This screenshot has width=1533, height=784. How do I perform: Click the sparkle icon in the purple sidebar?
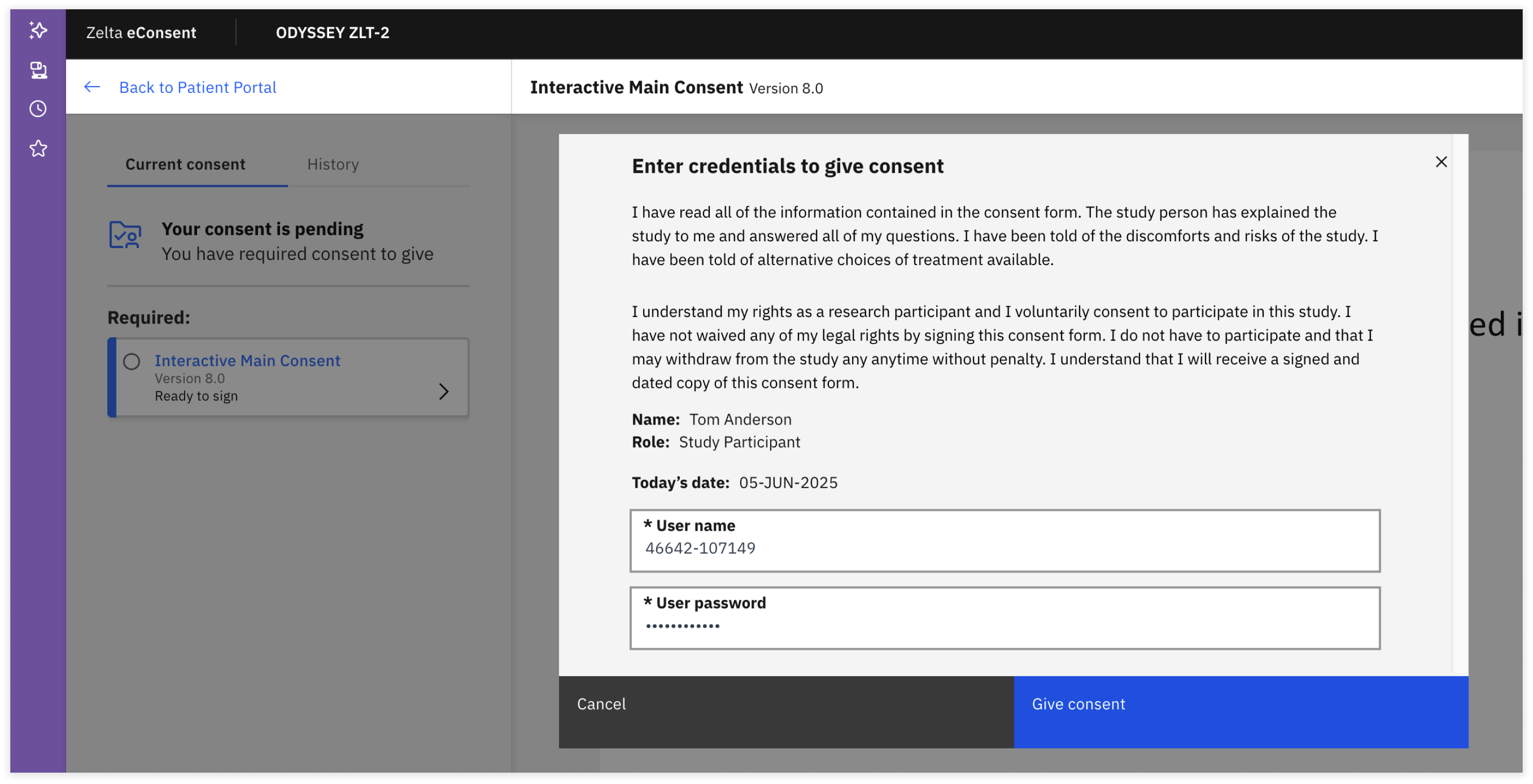click(38, 30)
